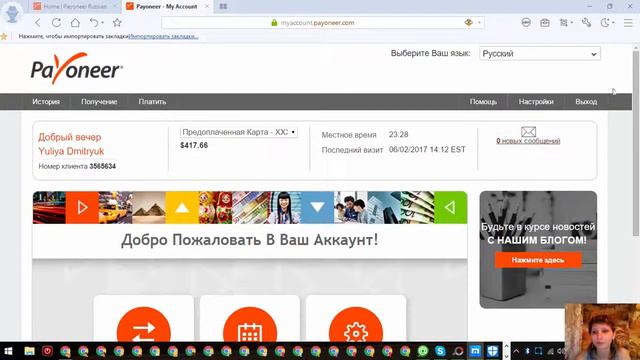The width and height of the screenshot is (640, 360).
Task: Open the История menu
Action: tap(46, 102)
